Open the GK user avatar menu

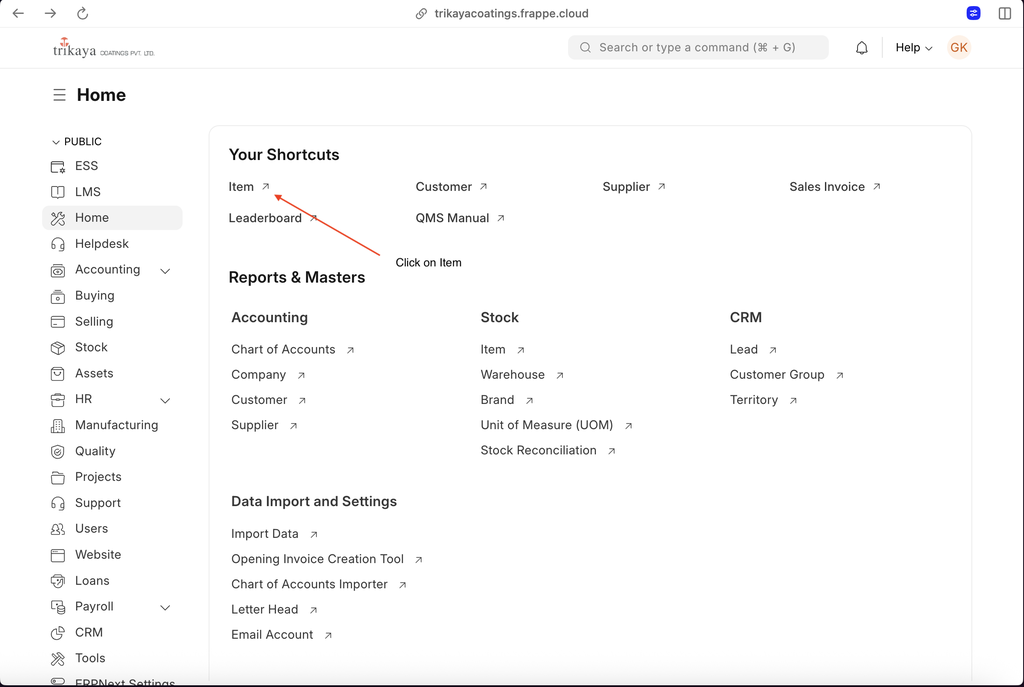pyautogui.click(x=959, y=48)
